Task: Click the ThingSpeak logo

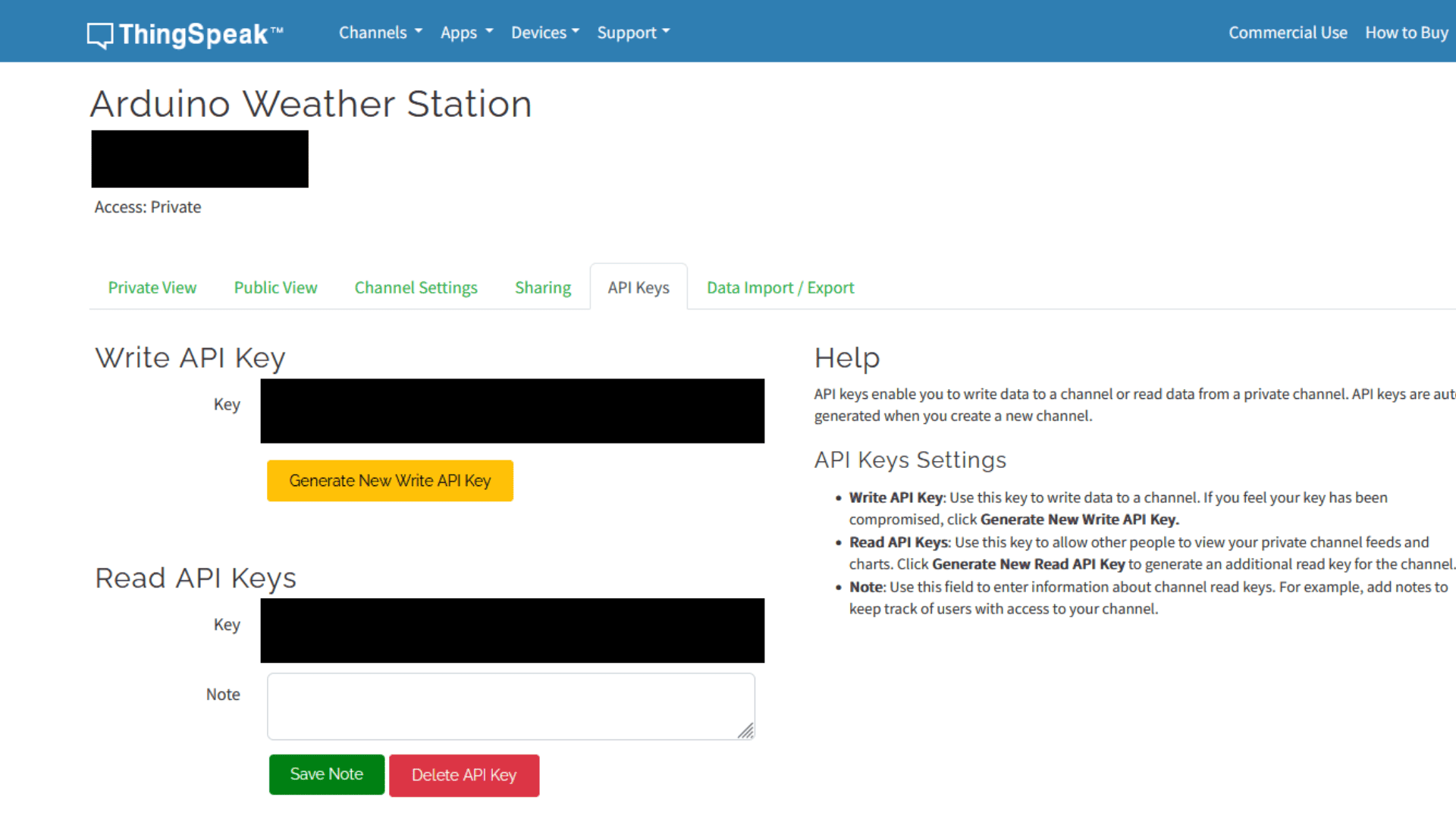Action: point(185,34)
